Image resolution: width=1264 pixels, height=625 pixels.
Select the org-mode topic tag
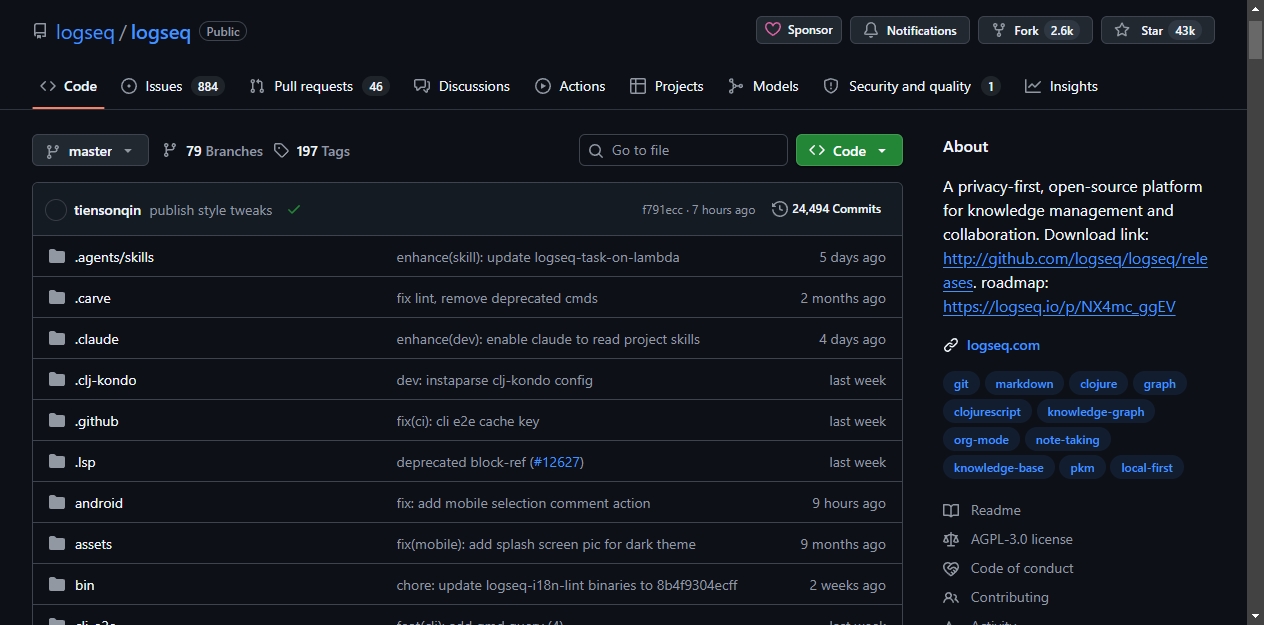pyautogui.click(x=981, y=440)
